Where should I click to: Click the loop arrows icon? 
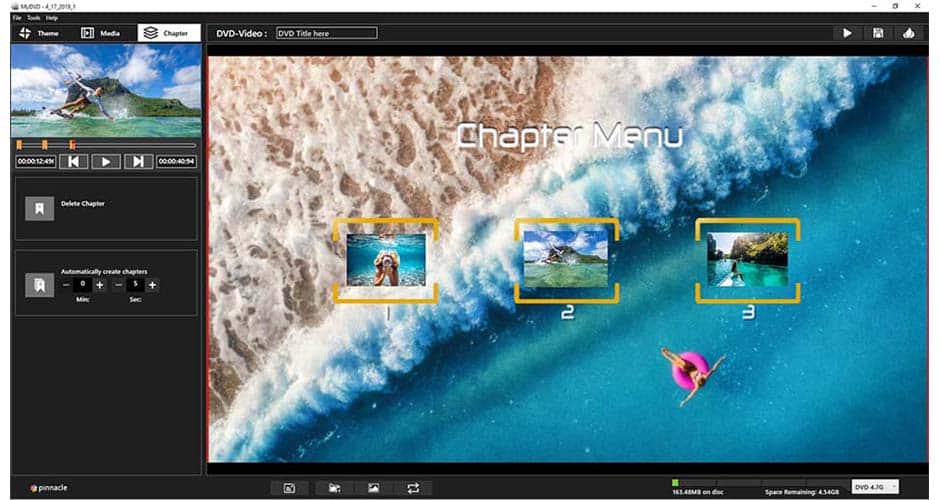413,488
